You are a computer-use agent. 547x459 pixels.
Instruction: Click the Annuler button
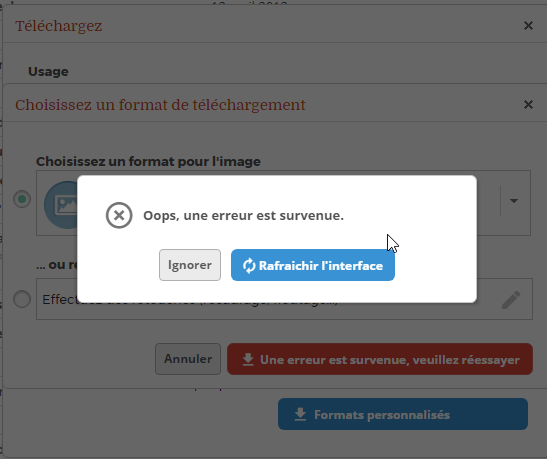click(188, 359)
